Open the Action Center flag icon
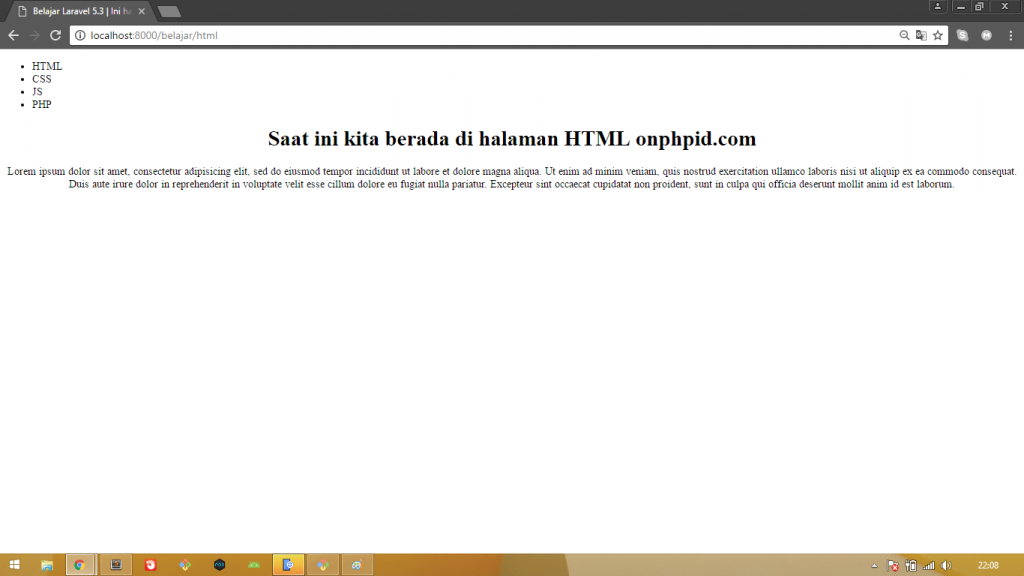This screenshot has width=1024, height=576. 893,566
